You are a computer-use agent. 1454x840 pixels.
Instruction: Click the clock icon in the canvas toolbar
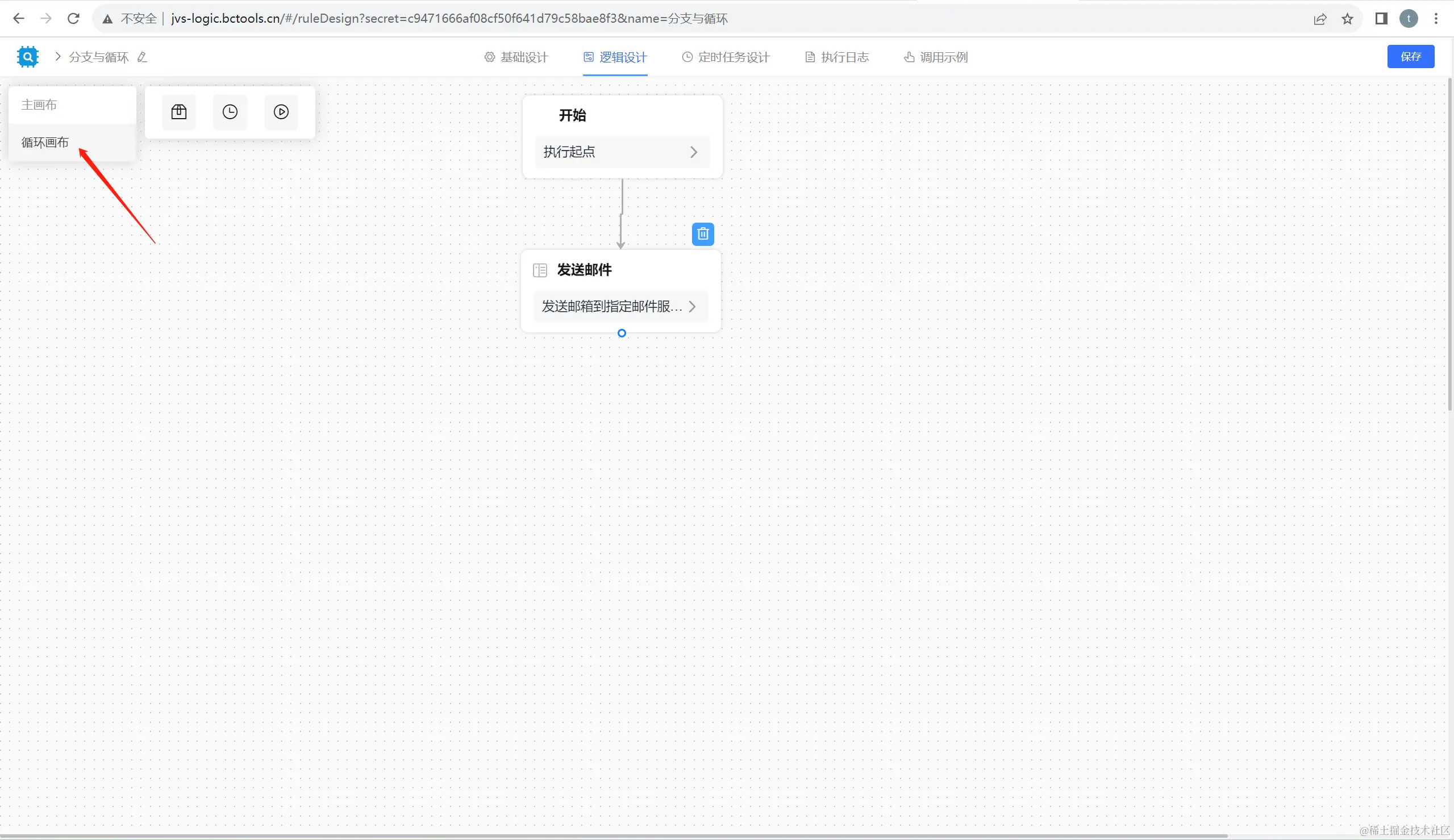pos(230,112)
